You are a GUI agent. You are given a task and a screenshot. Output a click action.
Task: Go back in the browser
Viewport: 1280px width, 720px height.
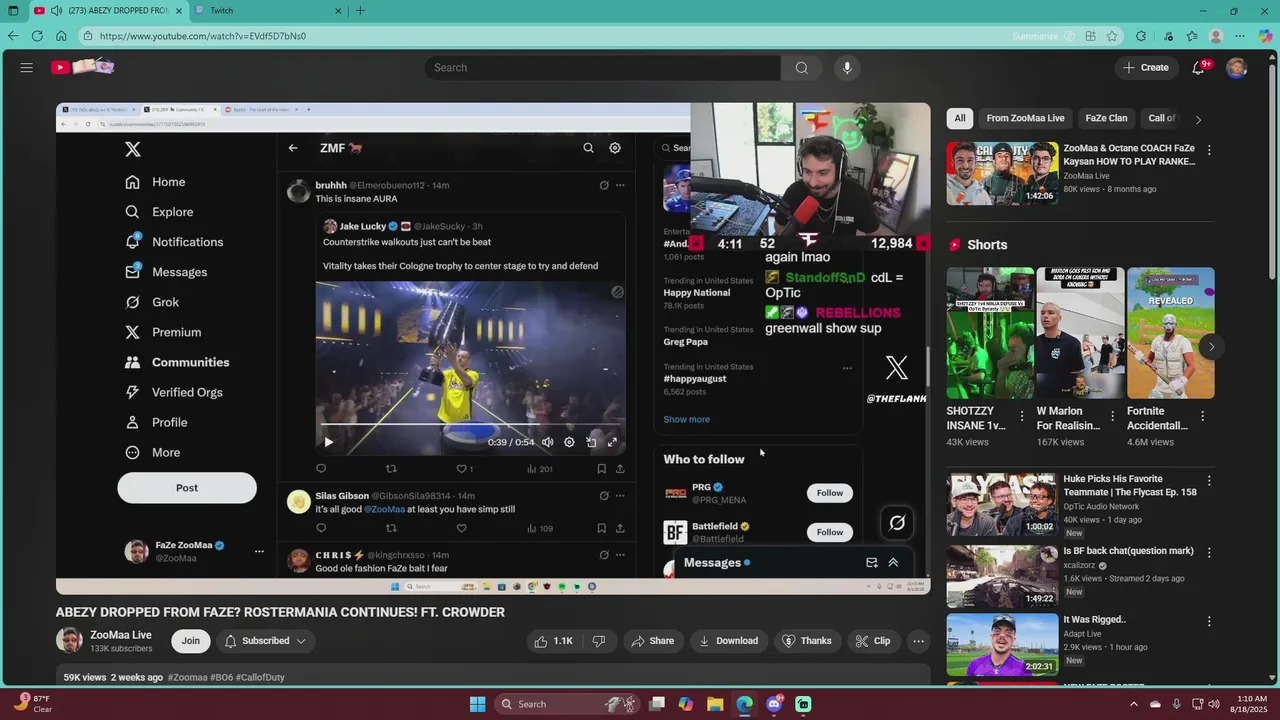[13, 36]
